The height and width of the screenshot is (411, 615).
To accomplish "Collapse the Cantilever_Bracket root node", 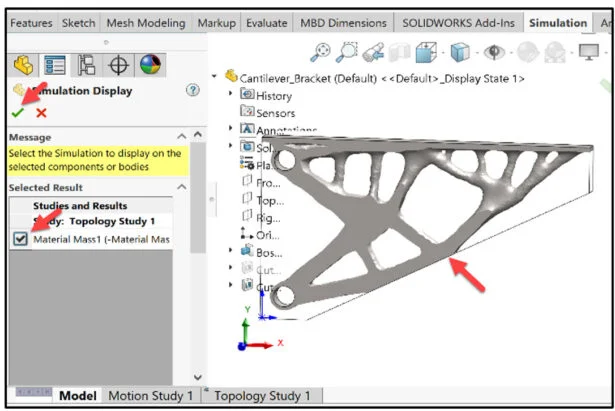I will tap(216, 77).
